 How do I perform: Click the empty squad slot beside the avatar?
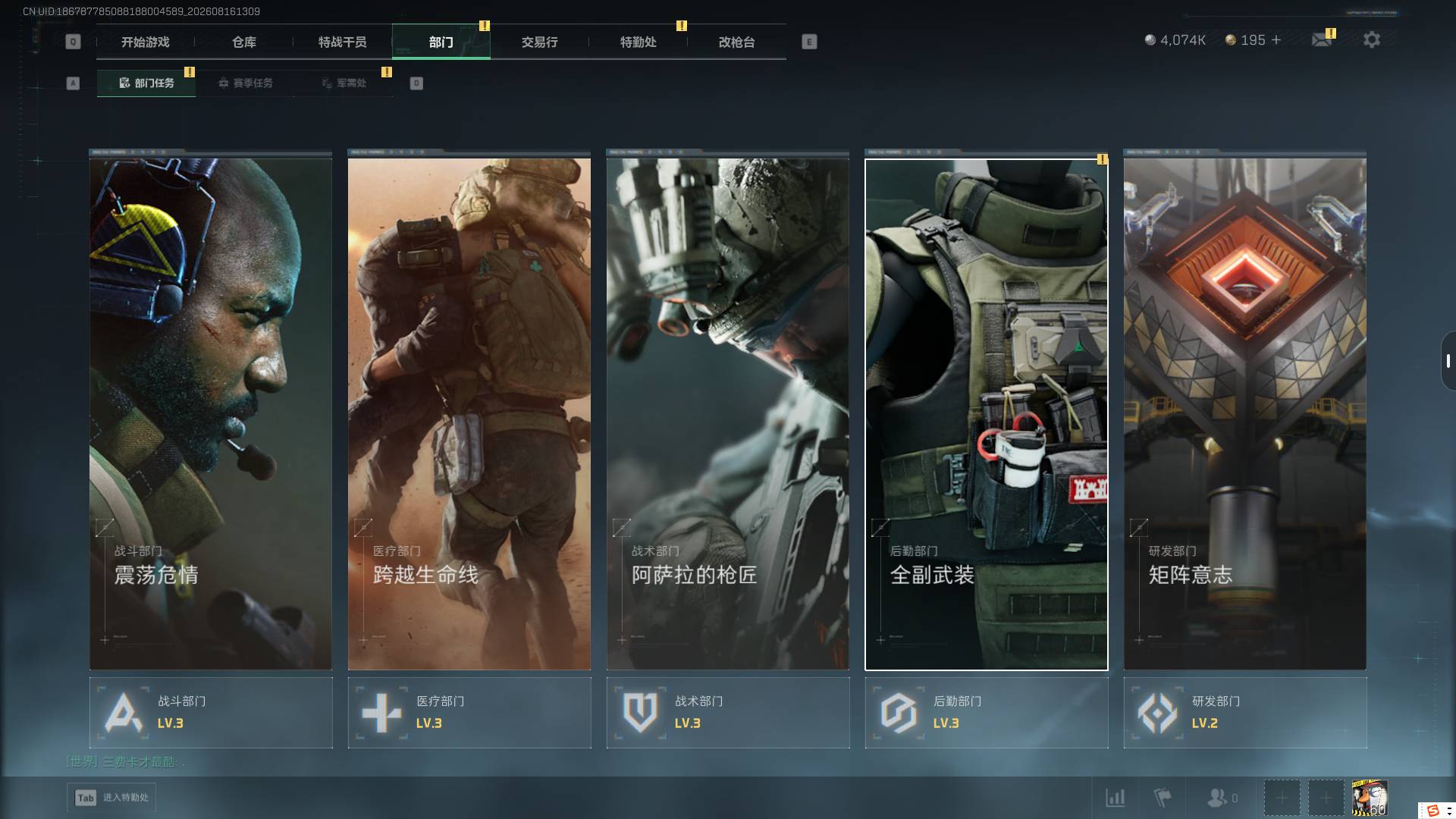1326,798
